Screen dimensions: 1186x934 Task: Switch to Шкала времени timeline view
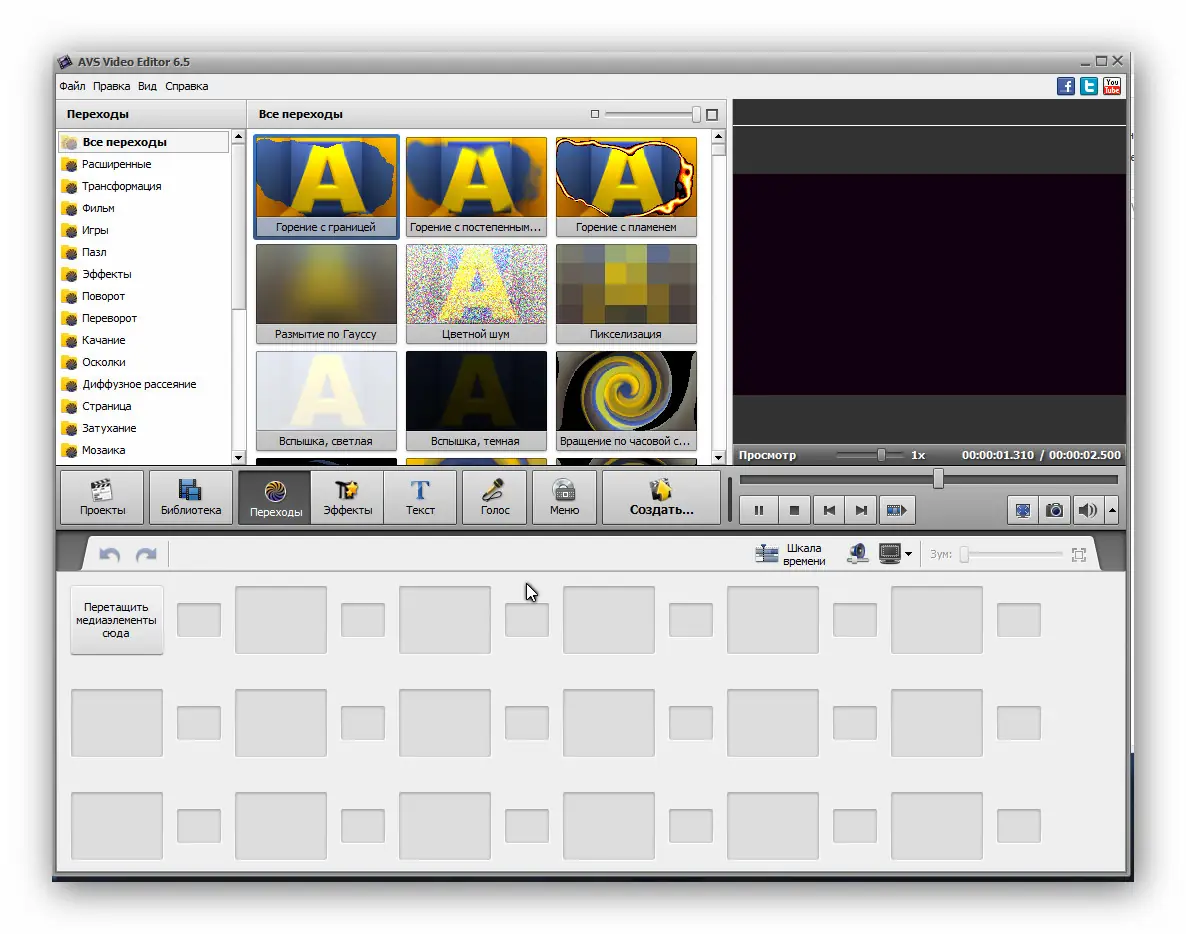(x=790, y=554)
